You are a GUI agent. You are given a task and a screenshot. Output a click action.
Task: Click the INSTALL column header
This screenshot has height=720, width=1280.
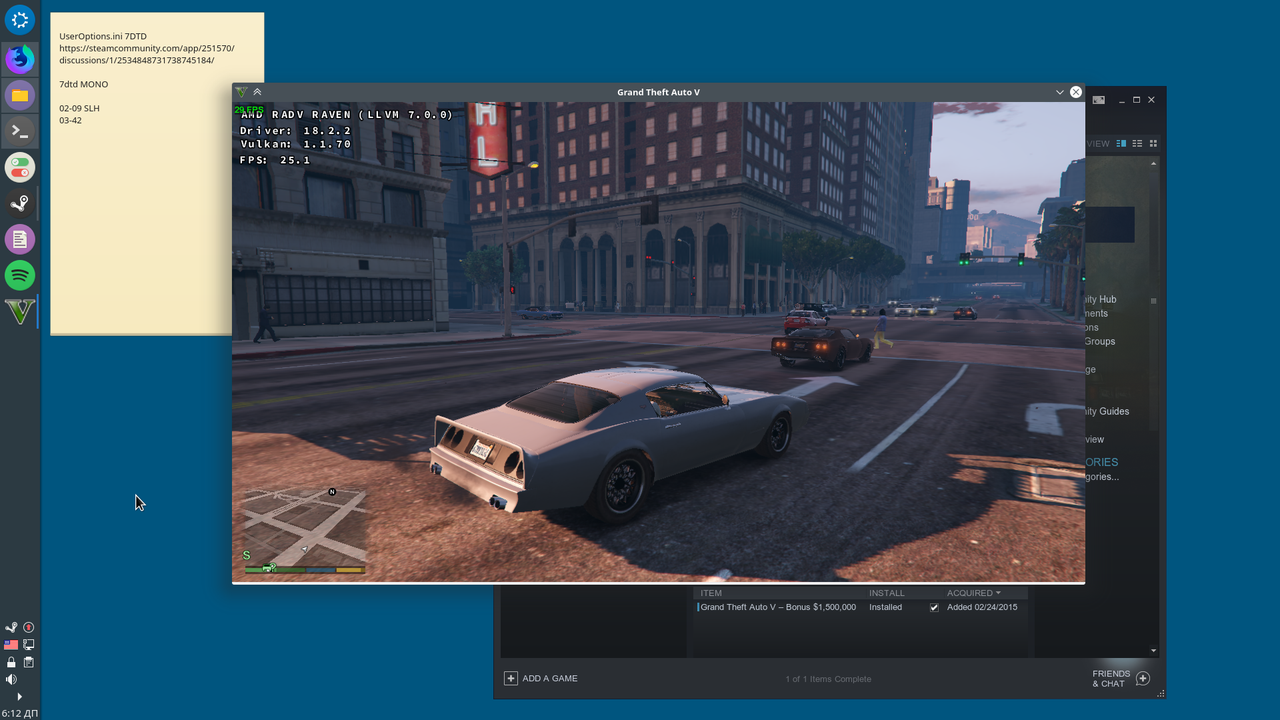click(886, 593)
